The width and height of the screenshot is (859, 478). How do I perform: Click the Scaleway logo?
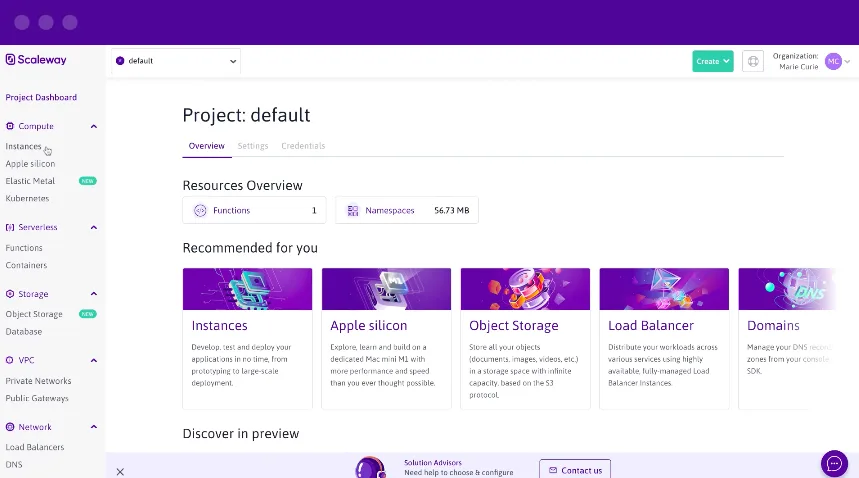tap(36, 60)
